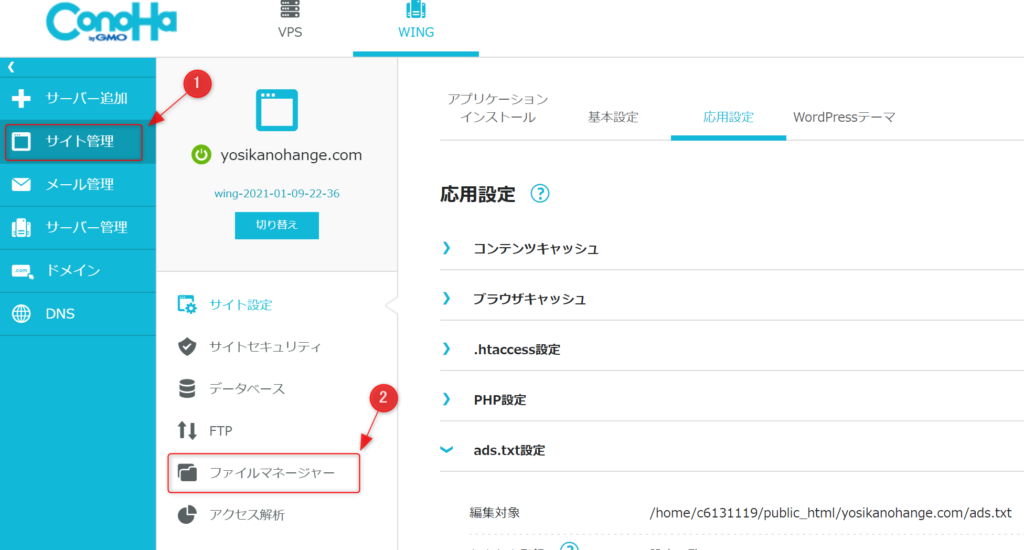Viewport: 1024px width, 550px height.
Task: Click the globe icon for DNS
Action: pyautogui.click(x=21, y=314)
